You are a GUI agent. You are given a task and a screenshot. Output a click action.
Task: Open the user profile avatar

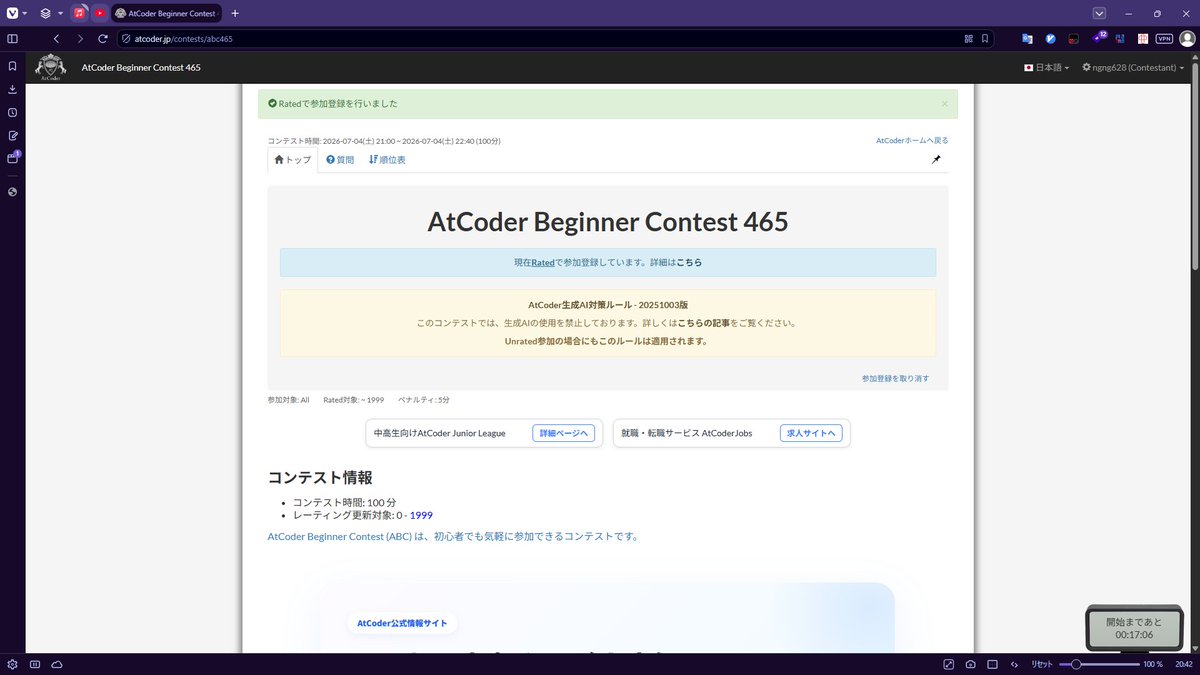point(1187,39)
